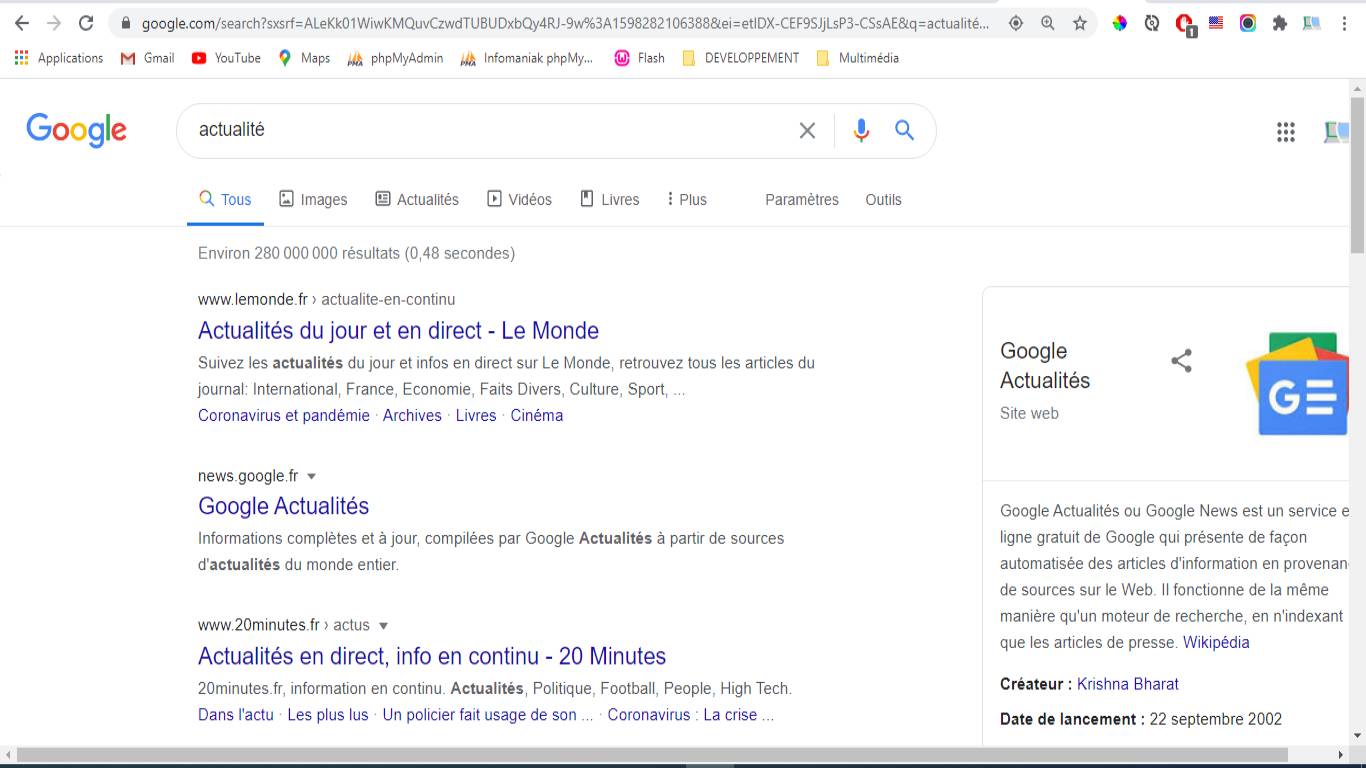Open the Dans l'actu sitelink

236,715
